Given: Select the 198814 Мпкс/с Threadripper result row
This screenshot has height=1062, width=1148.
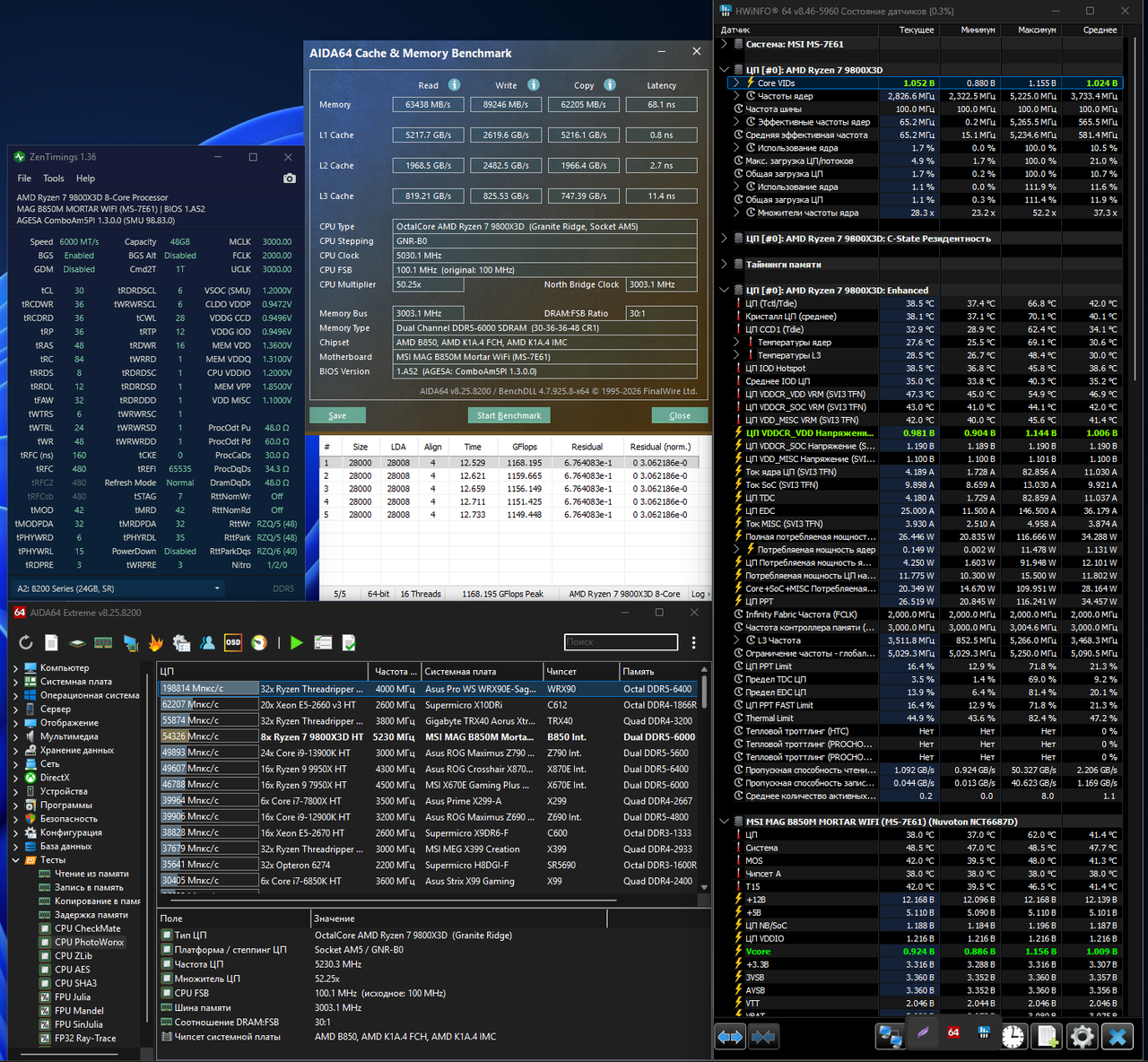Looking at the screenshot, I should point(429,689).
